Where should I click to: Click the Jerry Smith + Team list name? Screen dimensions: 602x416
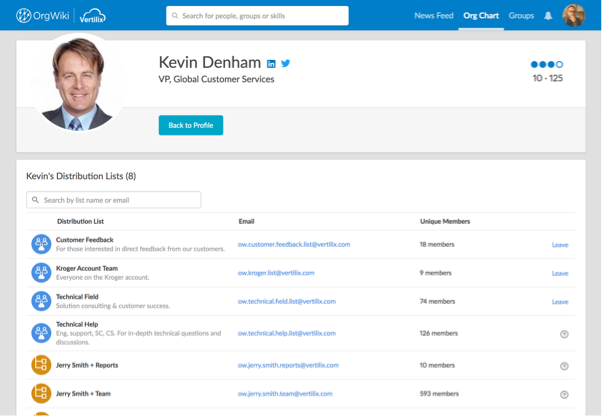[83, 393]
